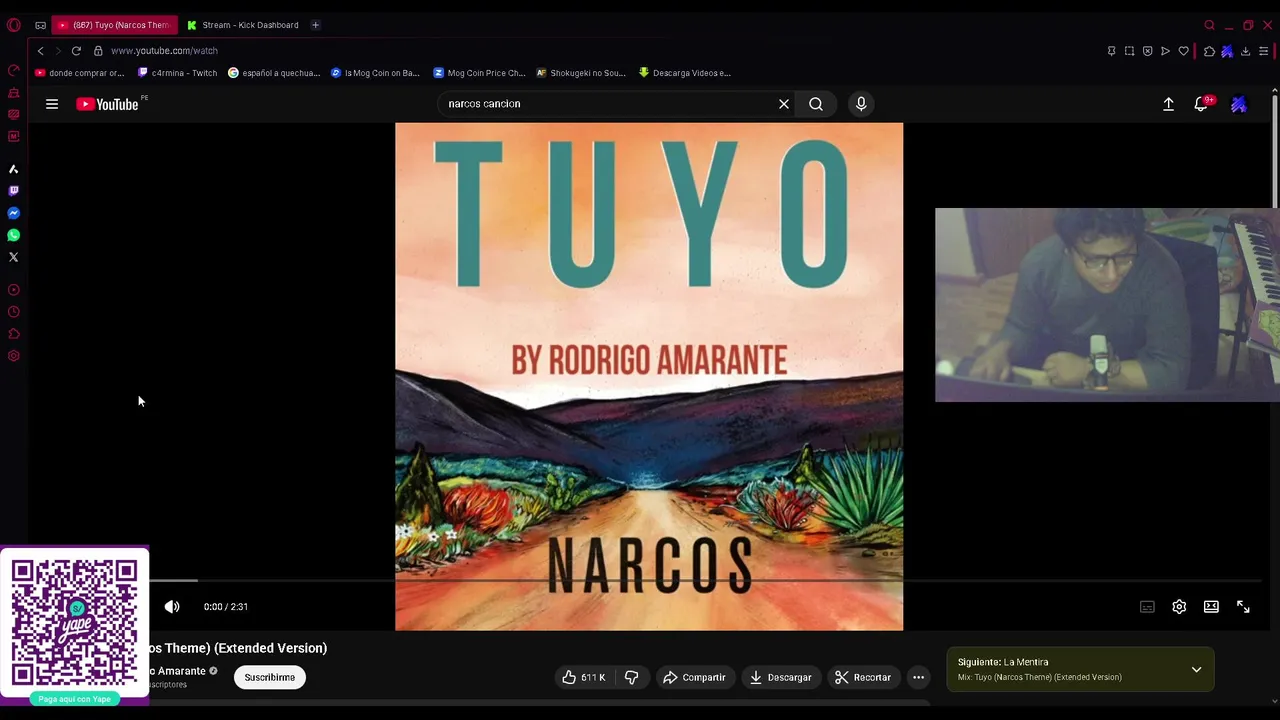Open the YouTube upload/create icon
This screenshot has width=1280, height=720.
click(1168, 104)
